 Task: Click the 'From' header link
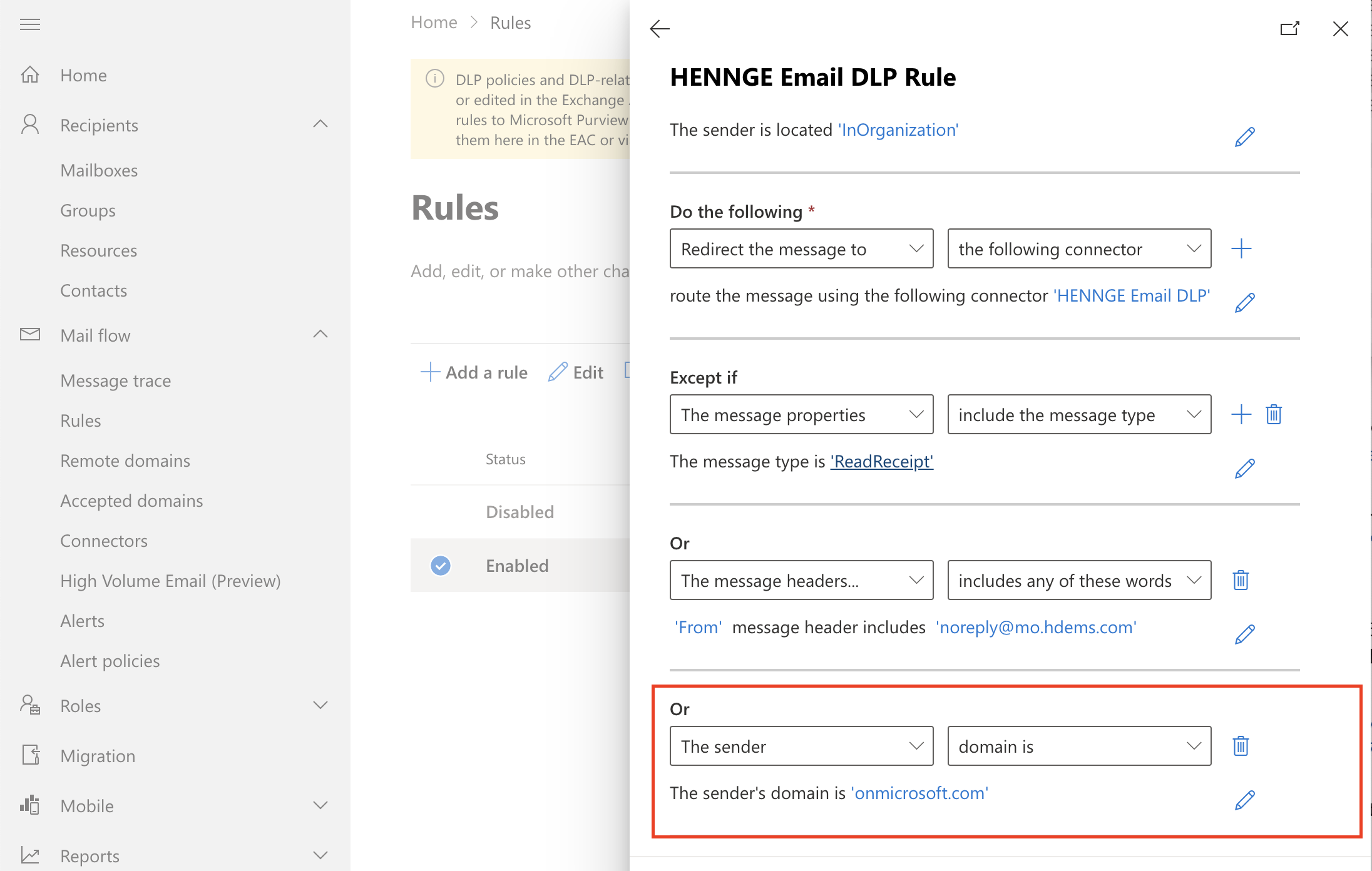click(698, 627)
